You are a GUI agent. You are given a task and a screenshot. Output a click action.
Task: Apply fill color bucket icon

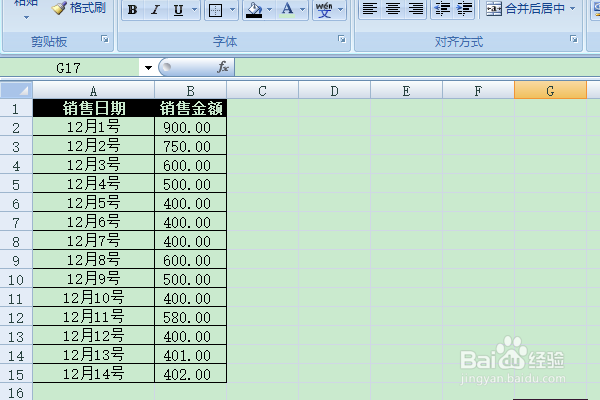tap(254, 10)
